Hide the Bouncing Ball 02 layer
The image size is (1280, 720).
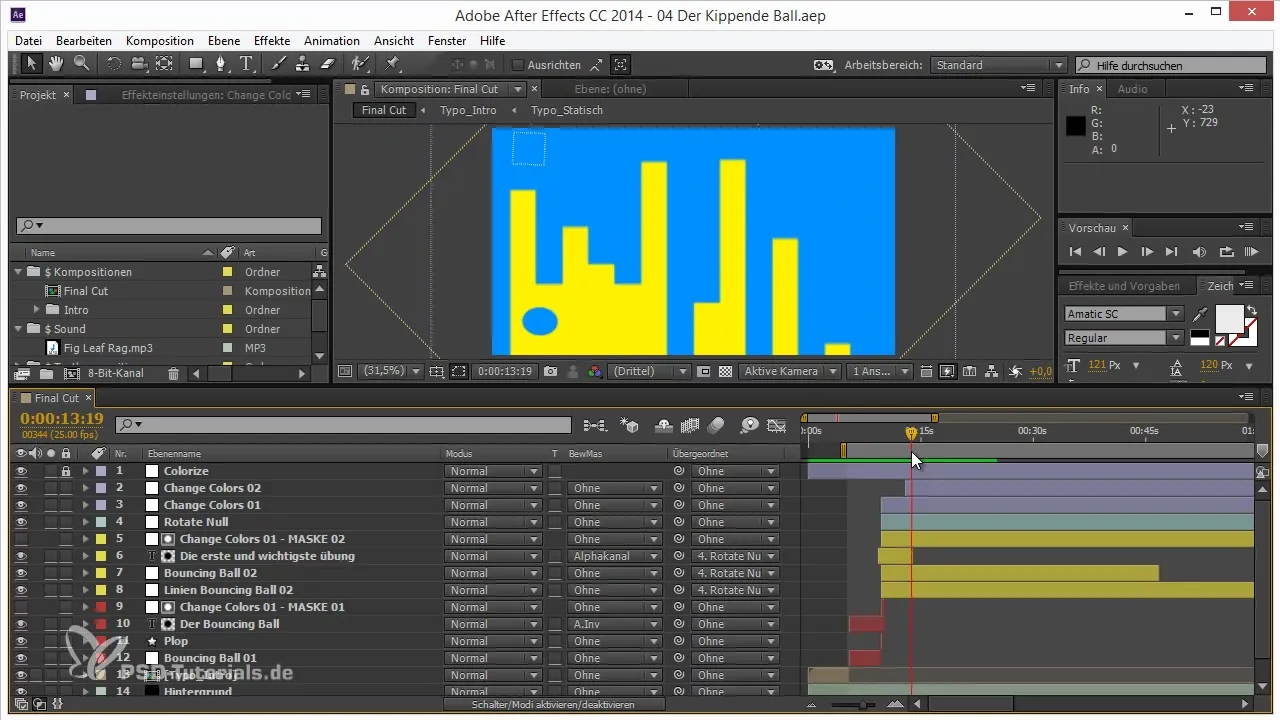click(20, 573)
